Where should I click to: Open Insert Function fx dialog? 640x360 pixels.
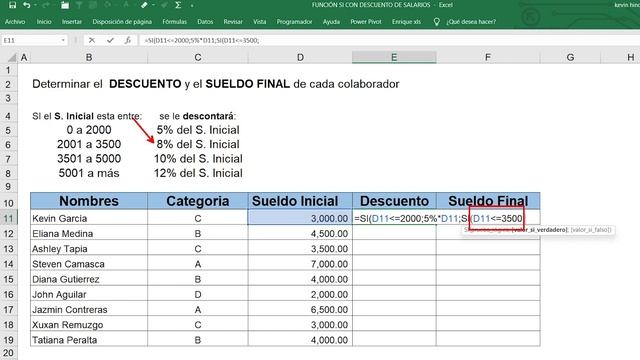tap(128, 40)
